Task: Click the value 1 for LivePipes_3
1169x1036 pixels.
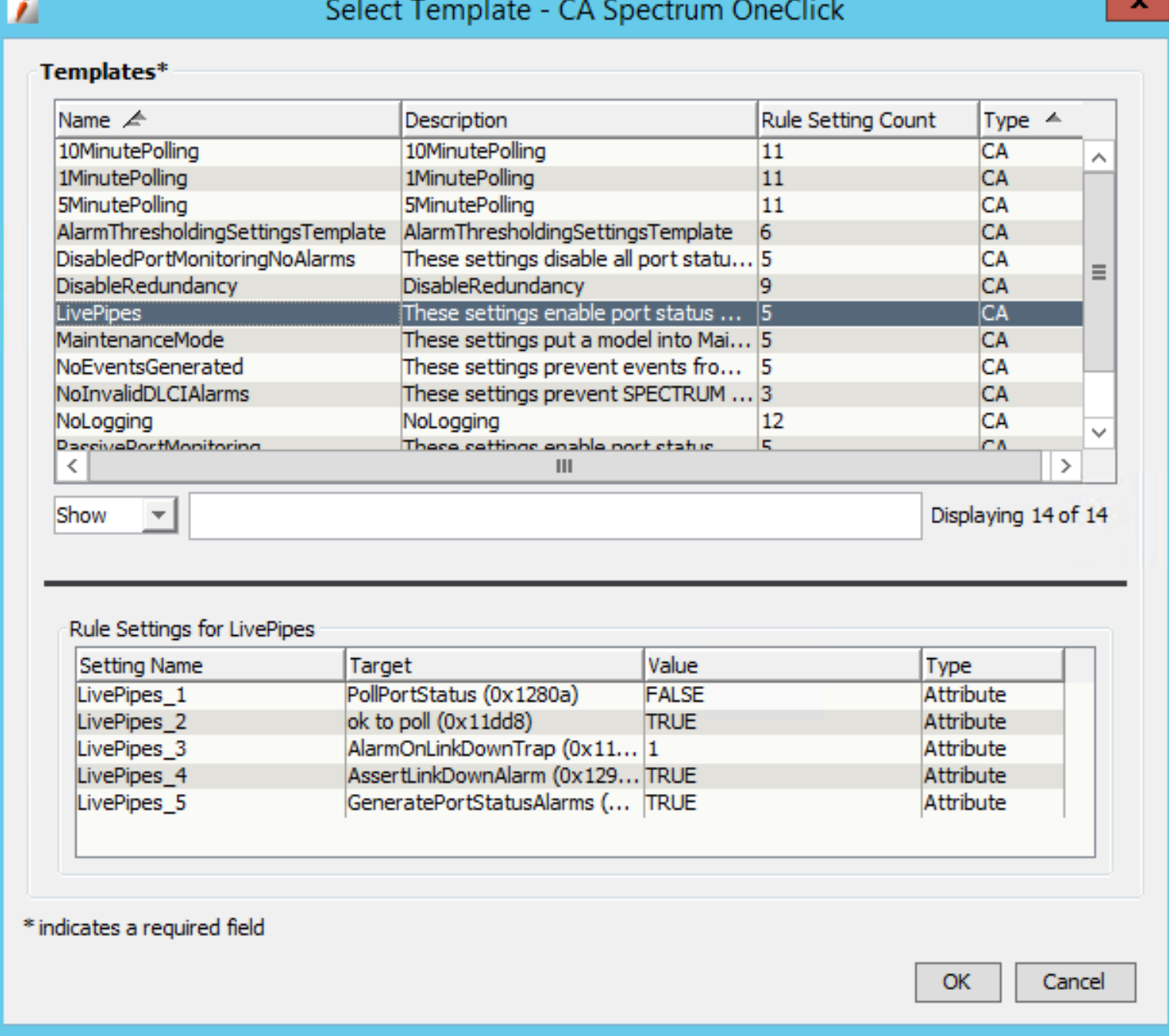Action: (653, 748)
